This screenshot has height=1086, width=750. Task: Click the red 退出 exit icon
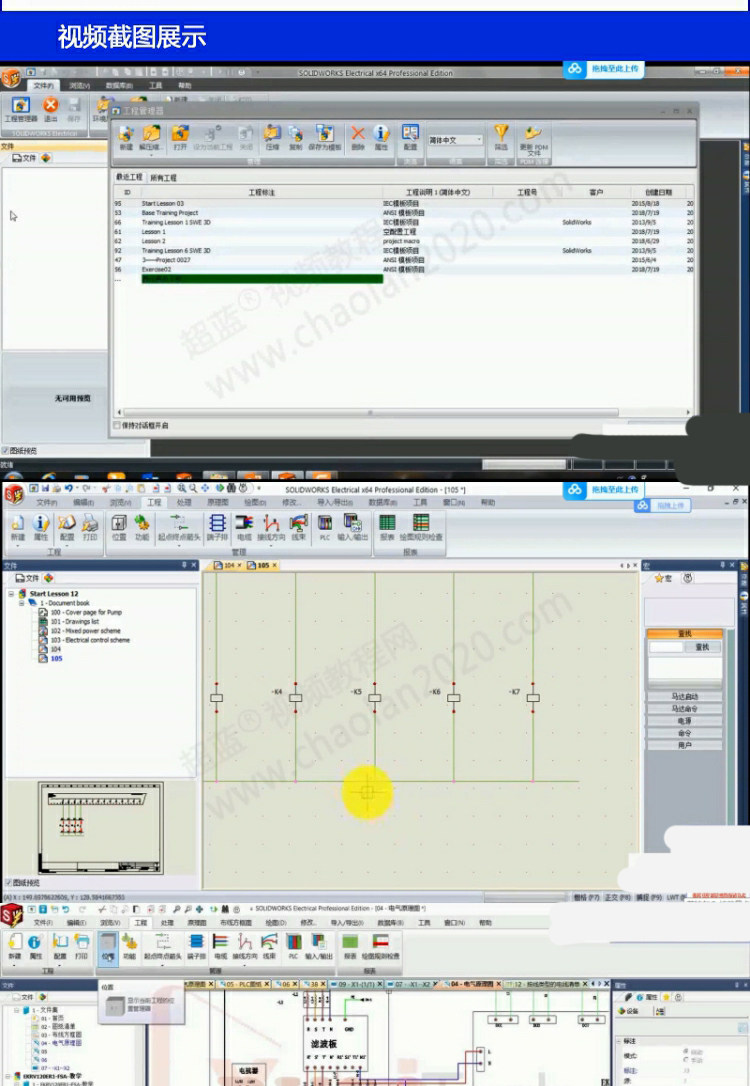coord(51,110)
